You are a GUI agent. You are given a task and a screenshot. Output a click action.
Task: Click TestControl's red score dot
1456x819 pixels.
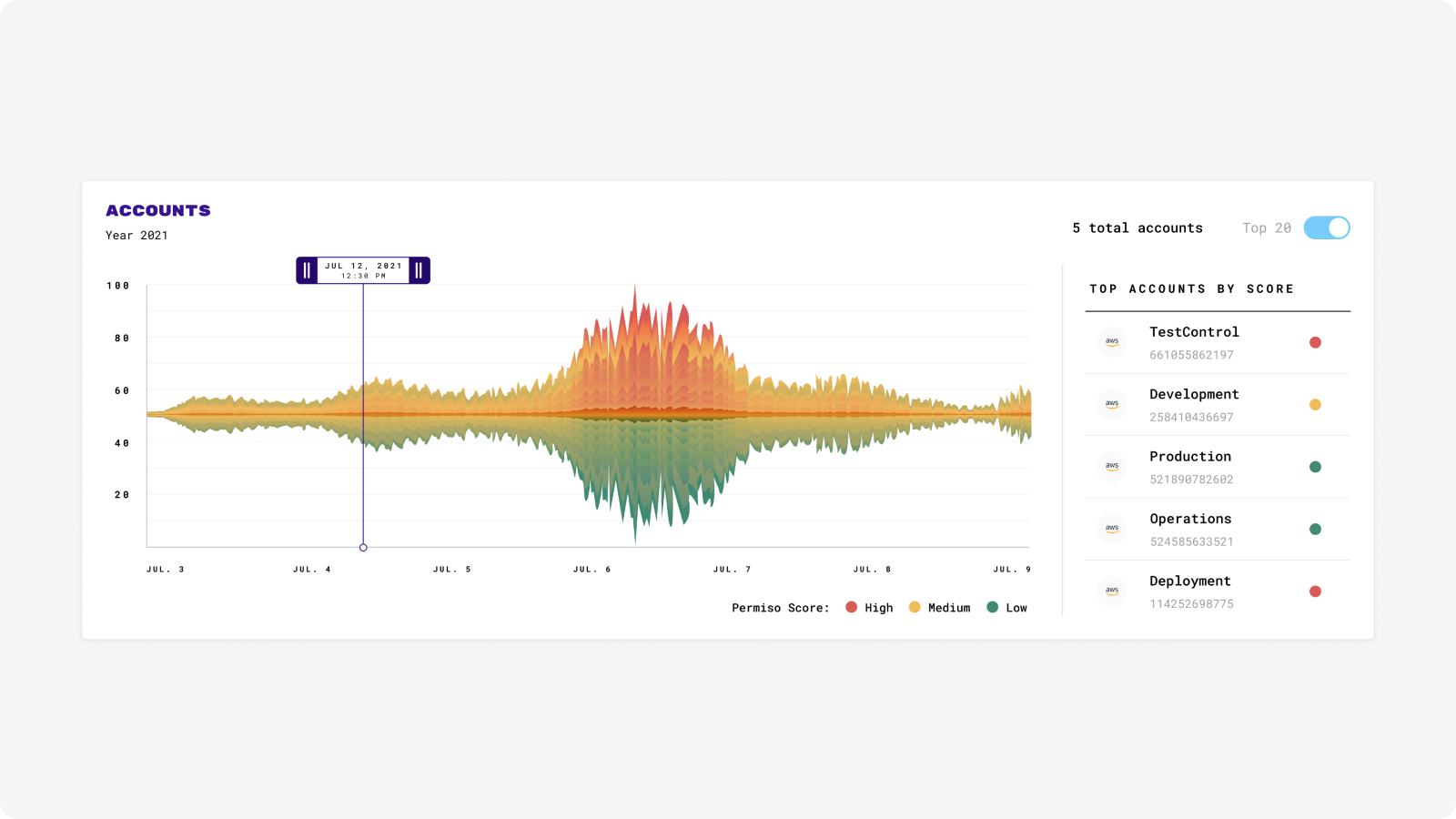coord(1315,343)
